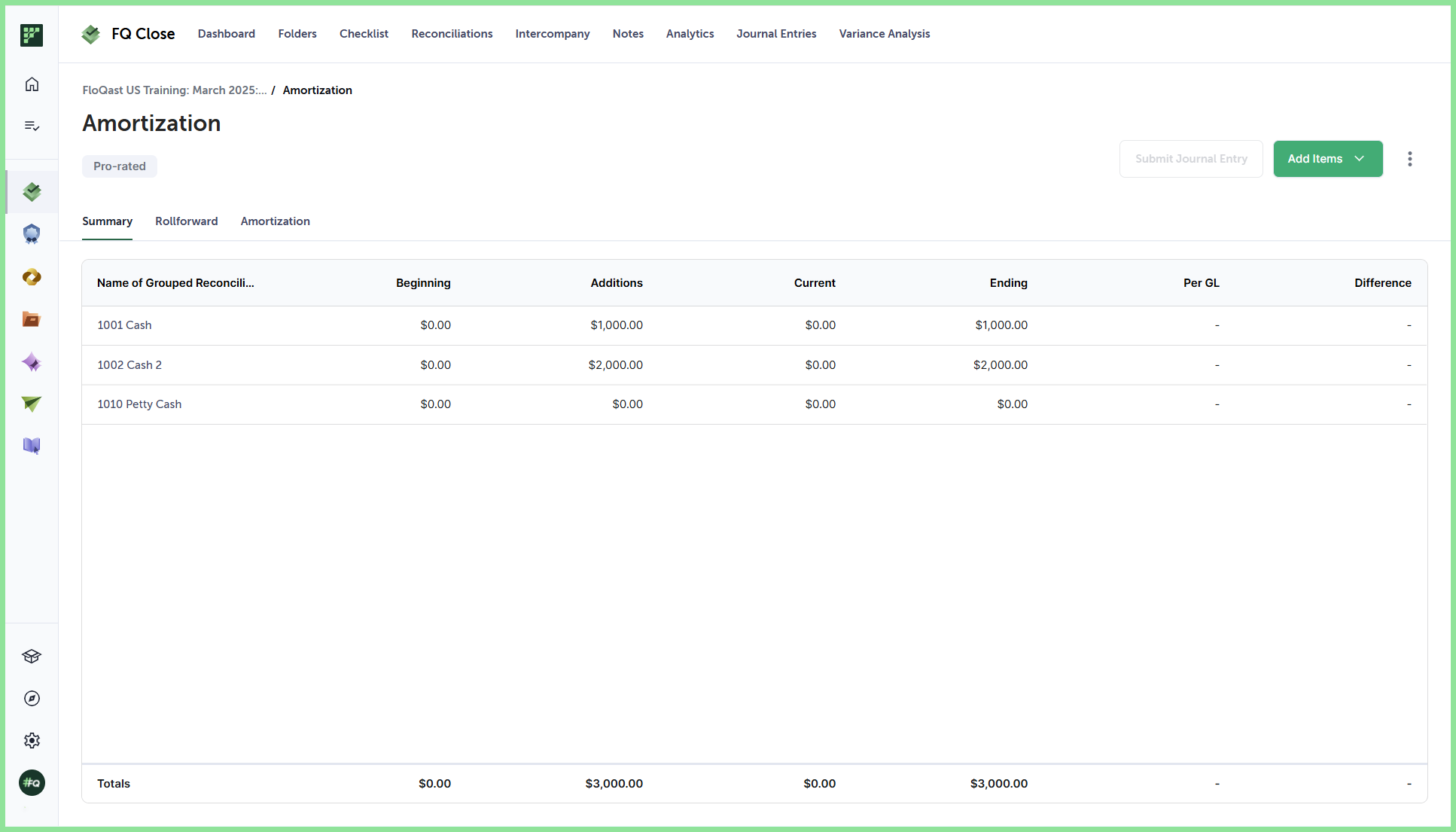Open Folders in the top navigation

point(297,34)
